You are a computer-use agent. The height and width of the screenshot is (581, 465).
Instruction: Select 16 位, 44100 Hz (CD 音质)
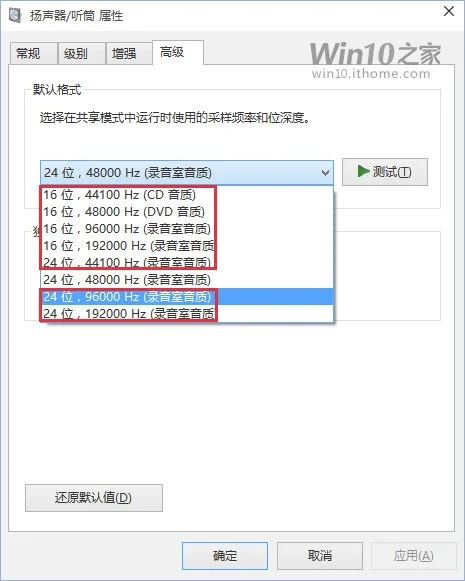coord(187,195)
